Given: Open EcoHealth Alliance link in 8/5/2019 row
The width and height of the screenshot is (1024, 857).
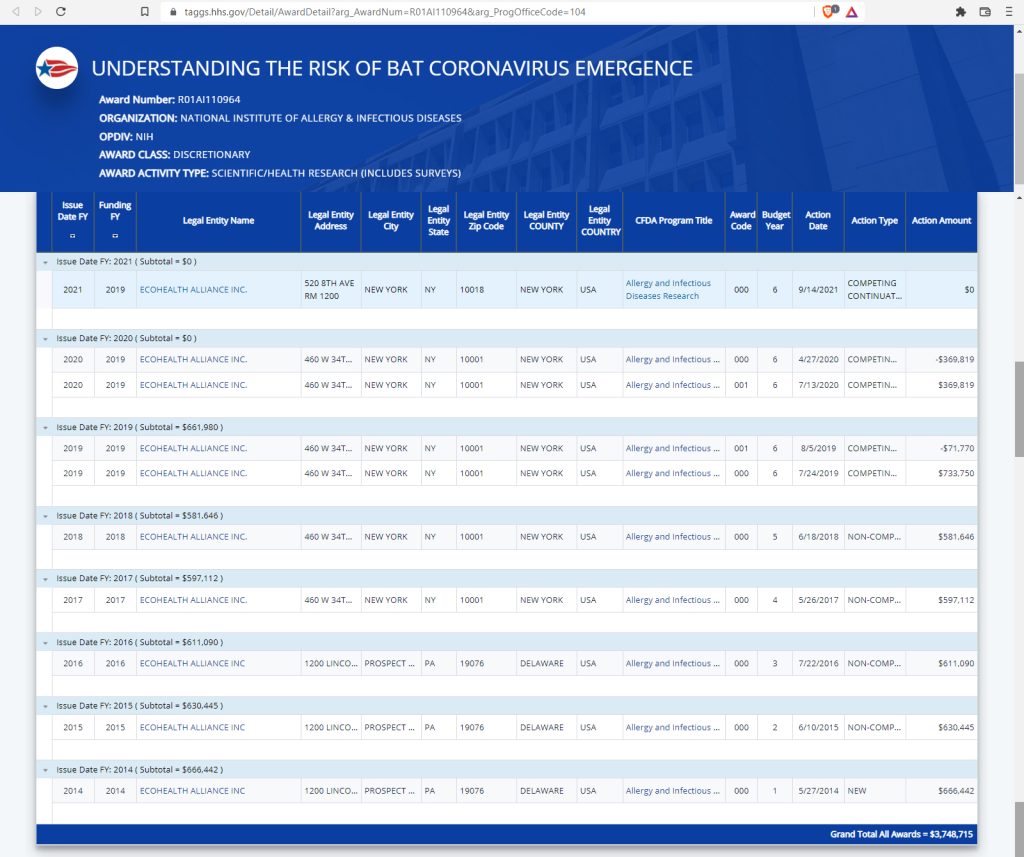Looking at the screenshot, I should (193, 448).
